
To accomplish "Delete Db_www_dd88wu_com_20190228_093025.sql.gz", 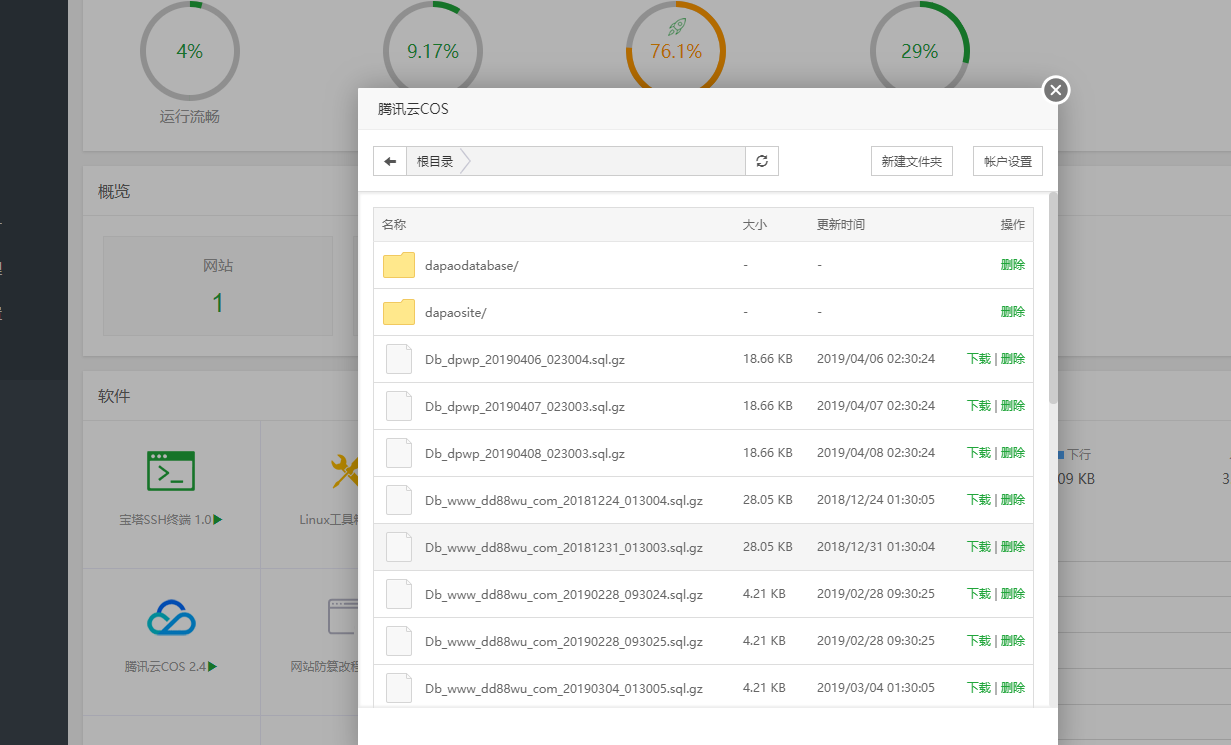I will (1013, 641).
